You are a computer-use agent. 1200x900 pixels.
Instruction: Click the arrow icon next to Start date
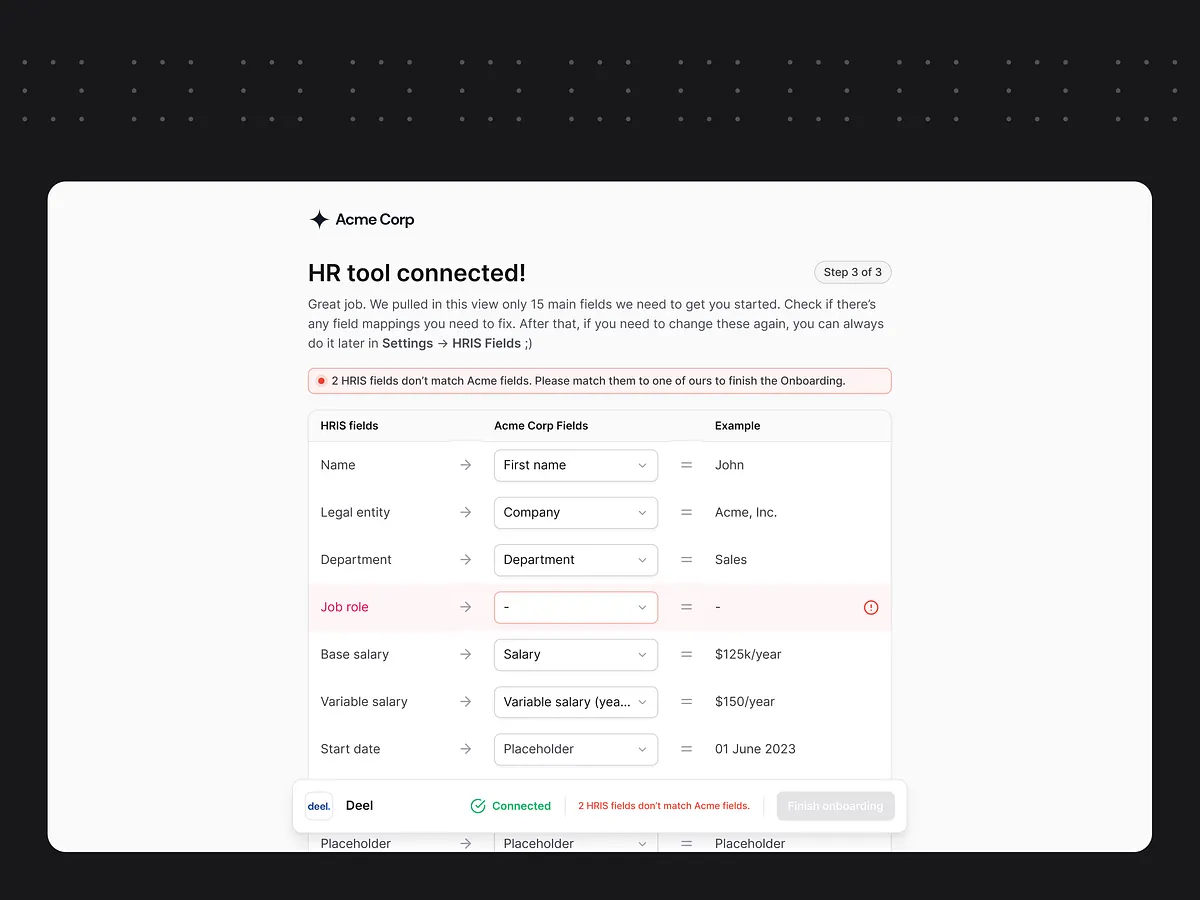(465, 749)
